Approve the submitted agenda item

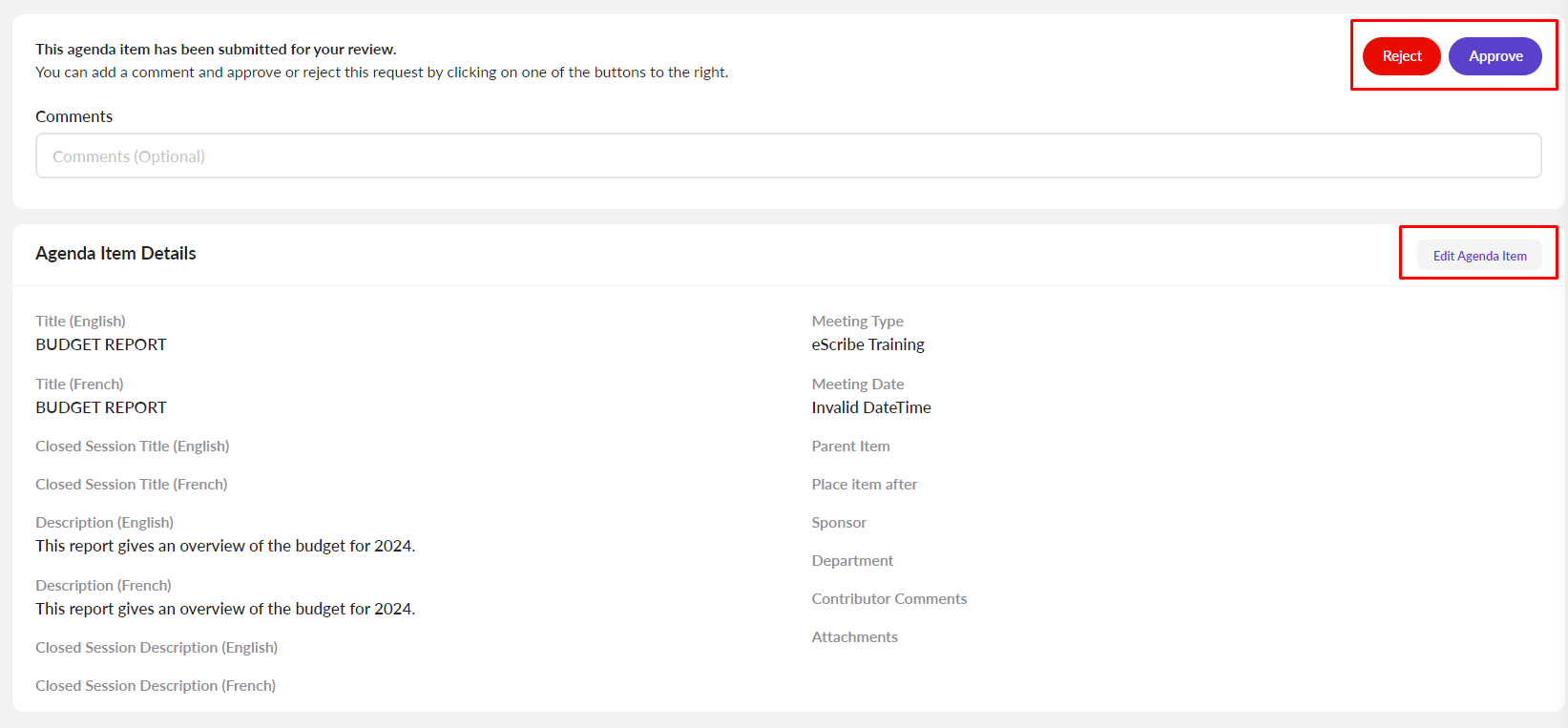coord(1495,56)
